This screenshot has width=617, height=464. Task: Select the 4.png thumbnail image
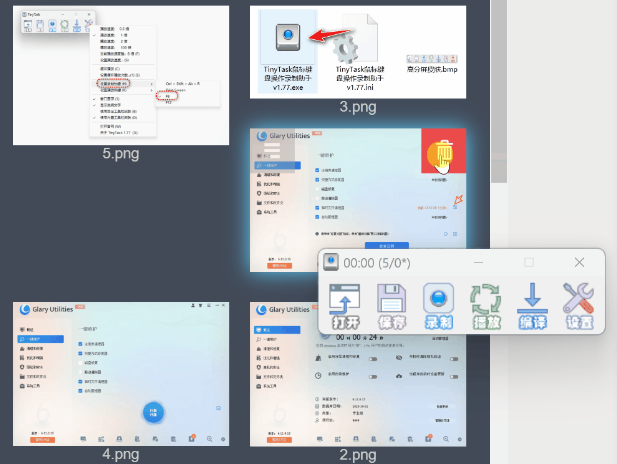click(118, 373)
